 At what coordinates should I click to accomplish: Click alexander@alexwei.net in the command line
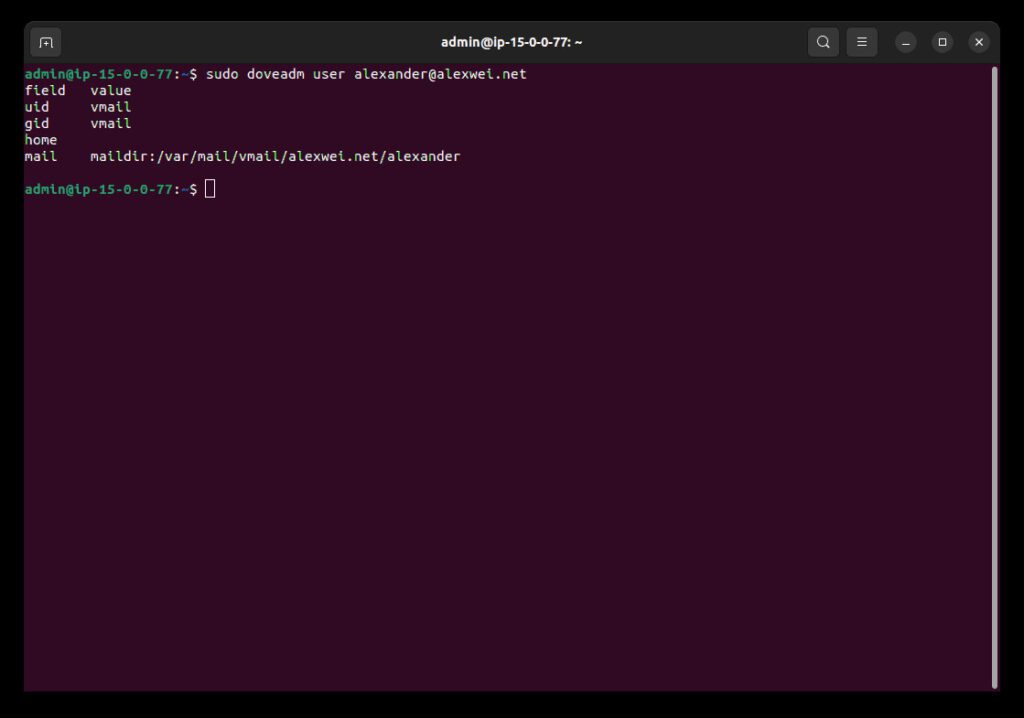click(x=440, y=74)
